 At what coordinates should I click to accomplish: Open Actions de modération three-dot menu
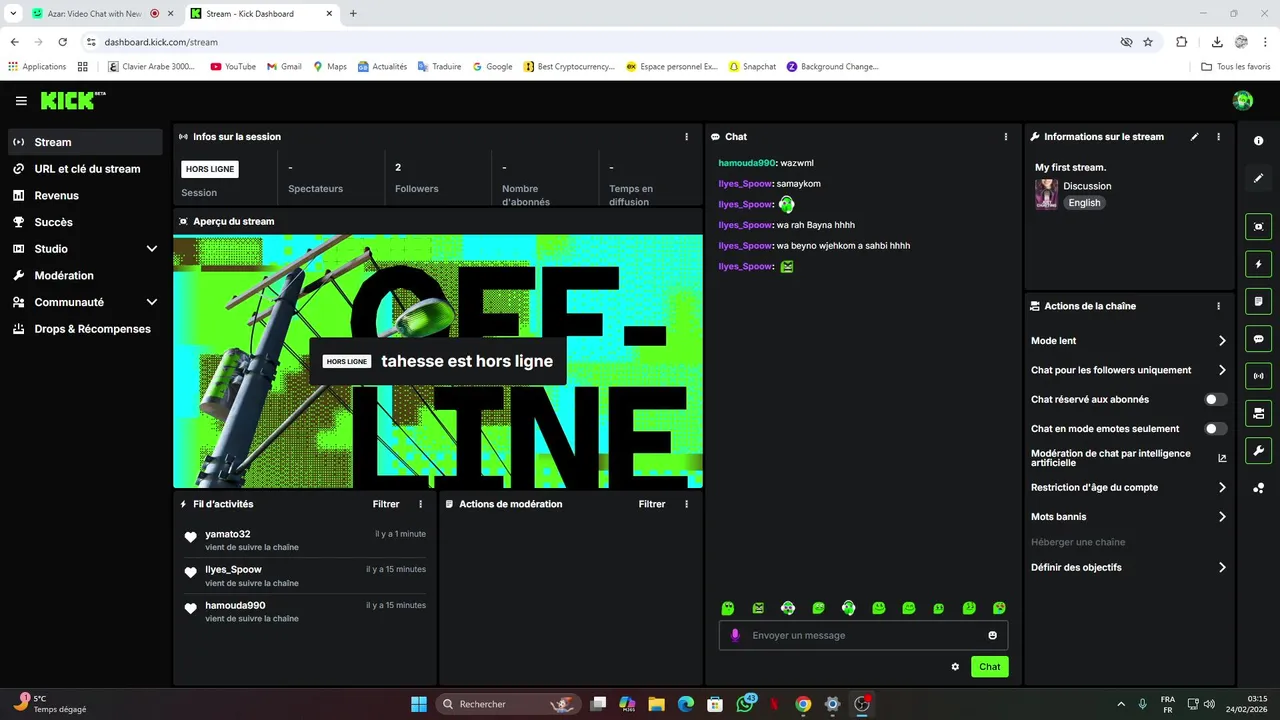pos(686,504)
